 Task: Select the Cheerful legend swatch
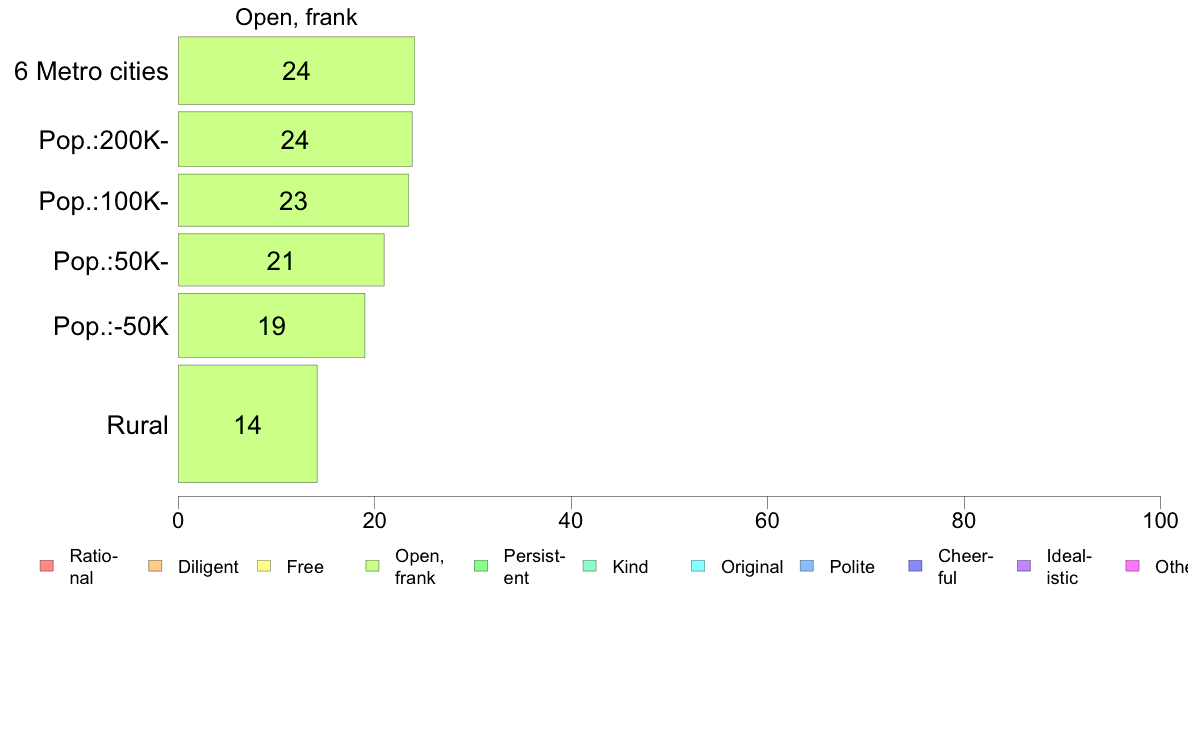pyautogui.click(x=915, y=566)
